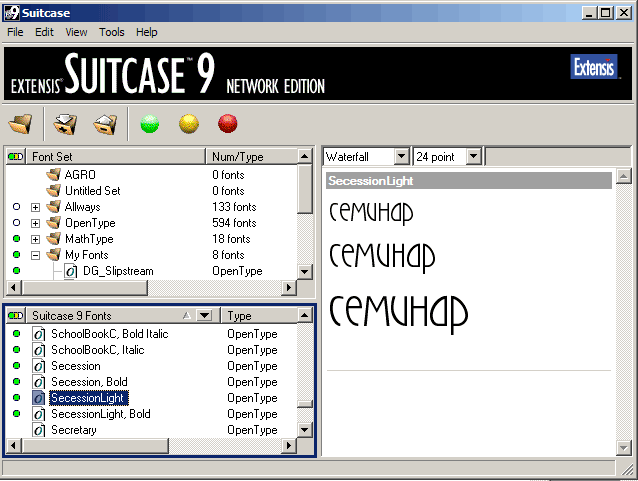Click the Secession font file icon
This screenshot has height=481, width=638.
tap(39, 366)
